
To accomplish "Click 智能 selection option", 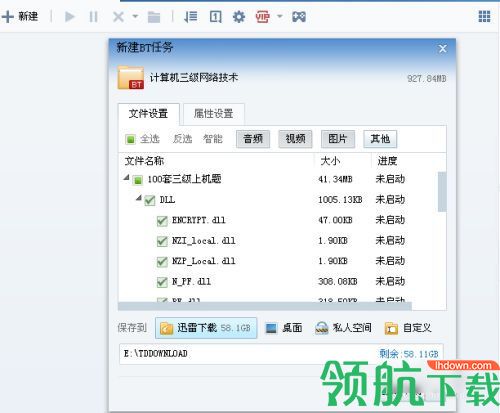I will pos(213,139).
